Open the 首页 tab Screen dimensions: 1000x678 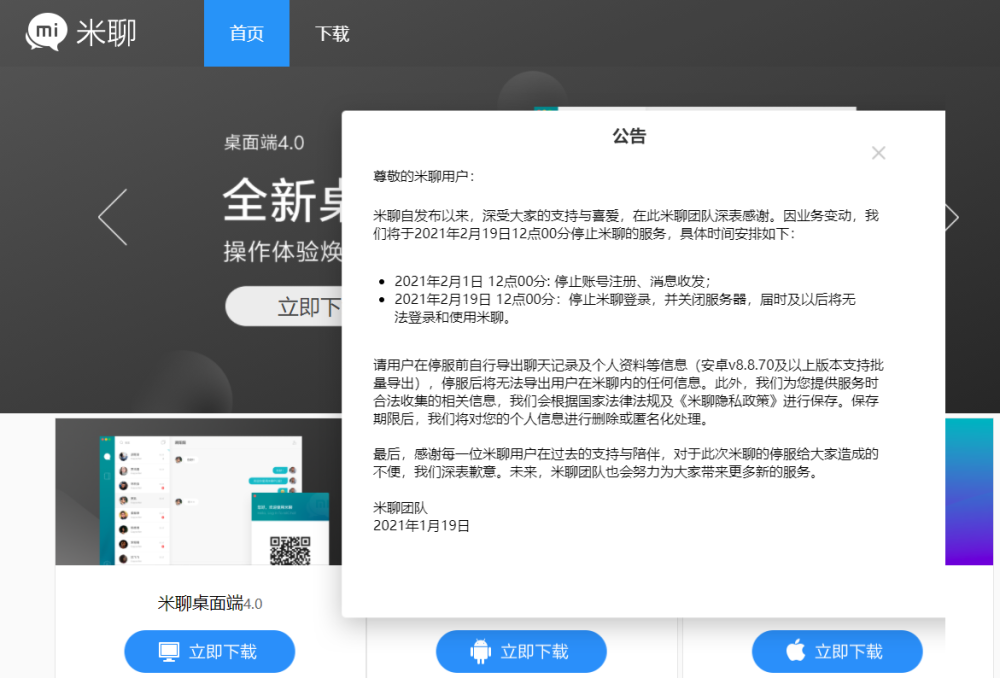point(246,33)
